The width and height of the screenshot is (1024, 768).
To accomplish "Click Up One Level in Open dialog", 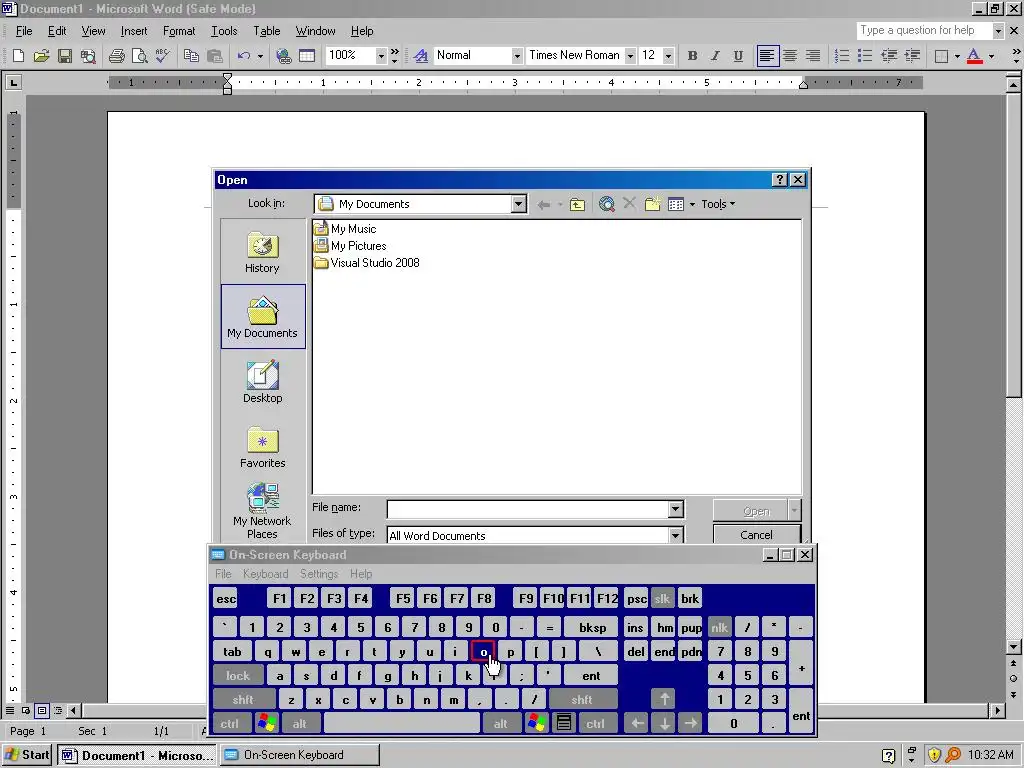I will (577, 204).
